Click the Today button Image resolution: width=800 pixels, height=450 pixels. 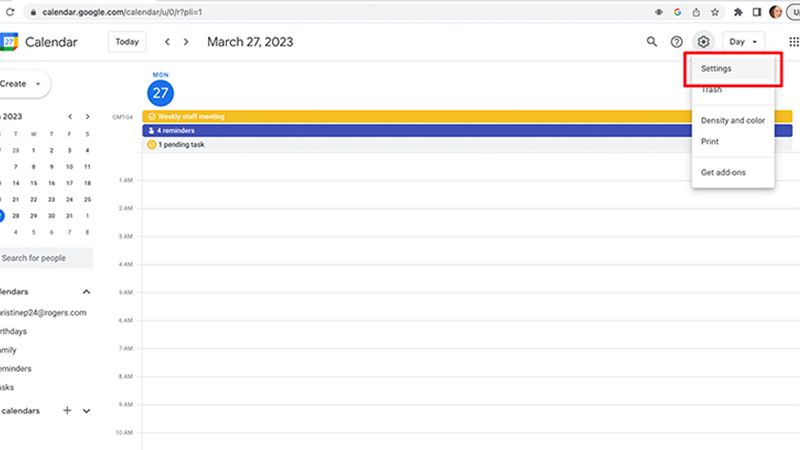click(x=127, y=42)
